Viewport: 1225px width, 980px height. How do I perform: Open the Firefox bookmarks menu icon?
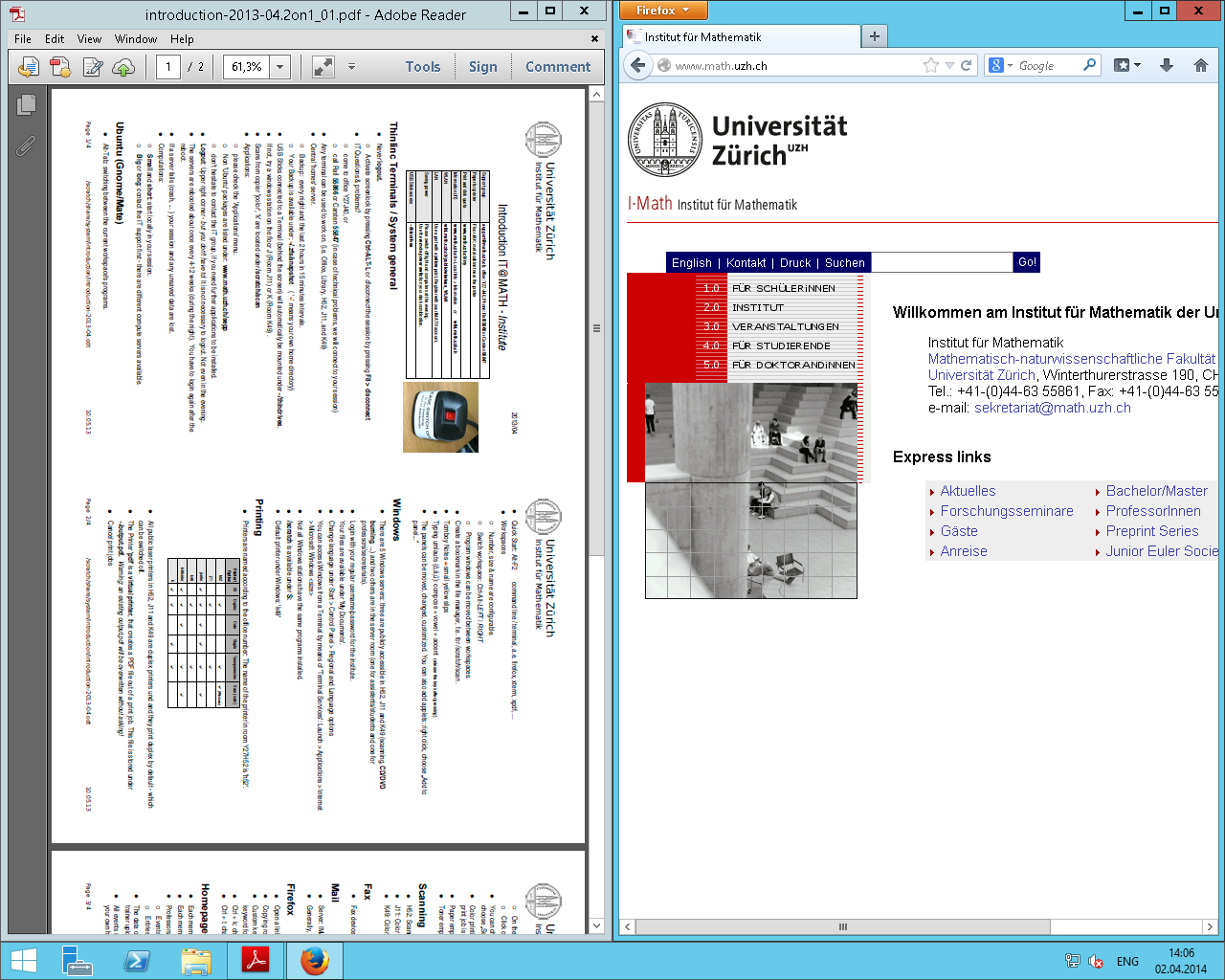pyautogui.click(x=1127, y=65)
